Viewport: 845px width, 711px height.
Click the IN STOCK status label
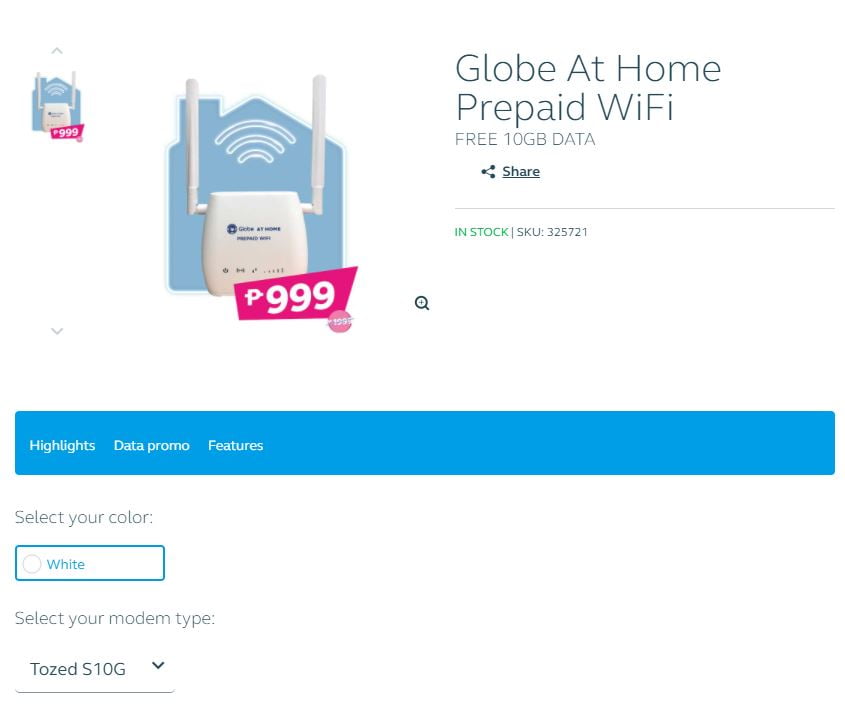coord(481,232)
